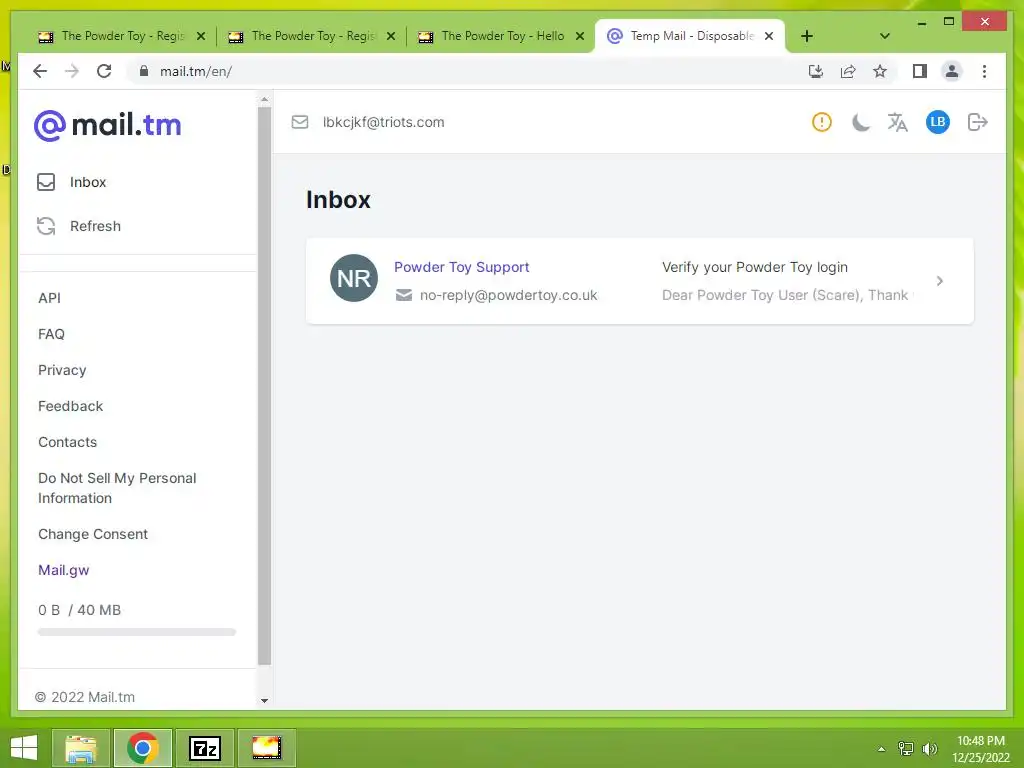Click the sidebar scroll up arrow

pos(264,99)
